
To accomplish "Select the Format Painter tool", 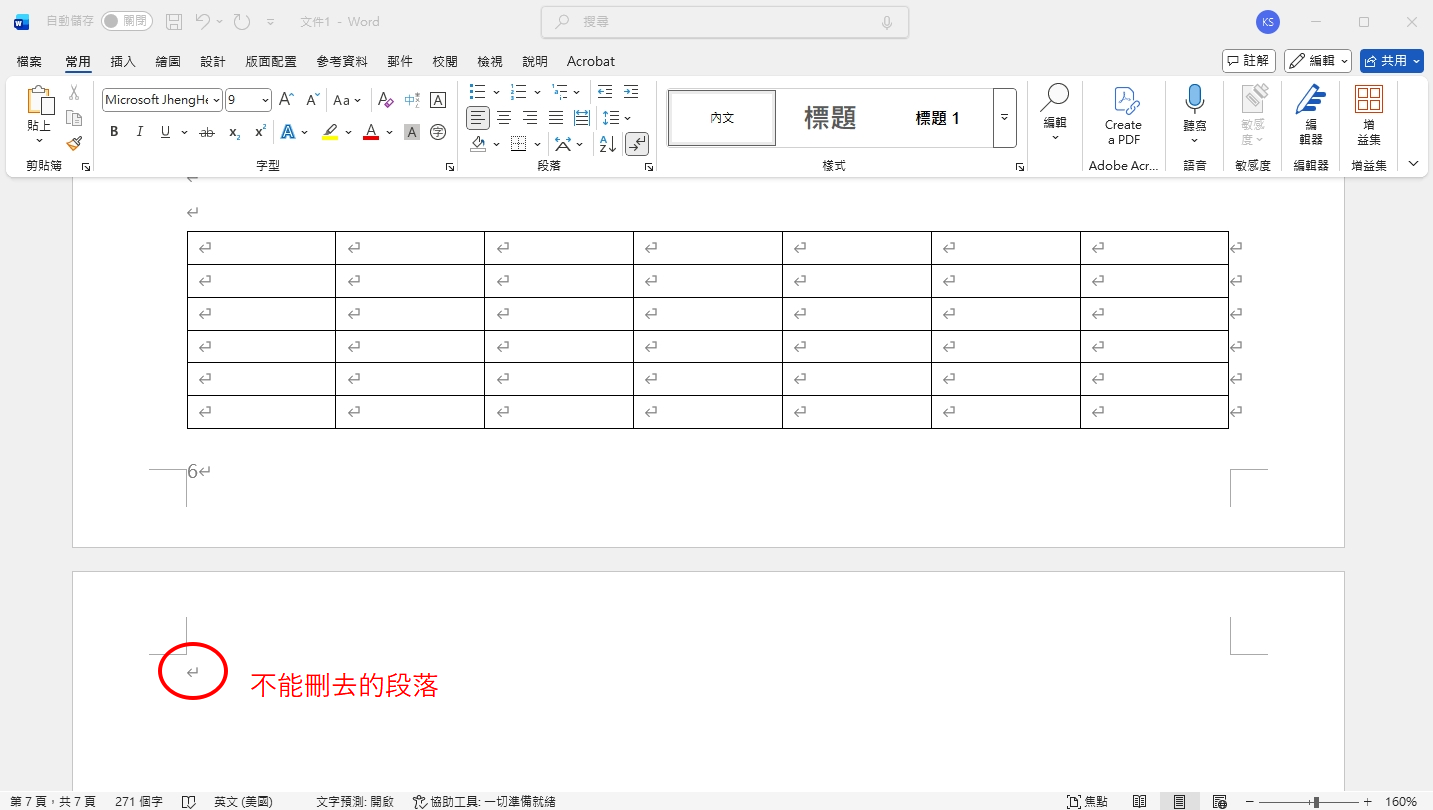I will [x=74, y=143].
